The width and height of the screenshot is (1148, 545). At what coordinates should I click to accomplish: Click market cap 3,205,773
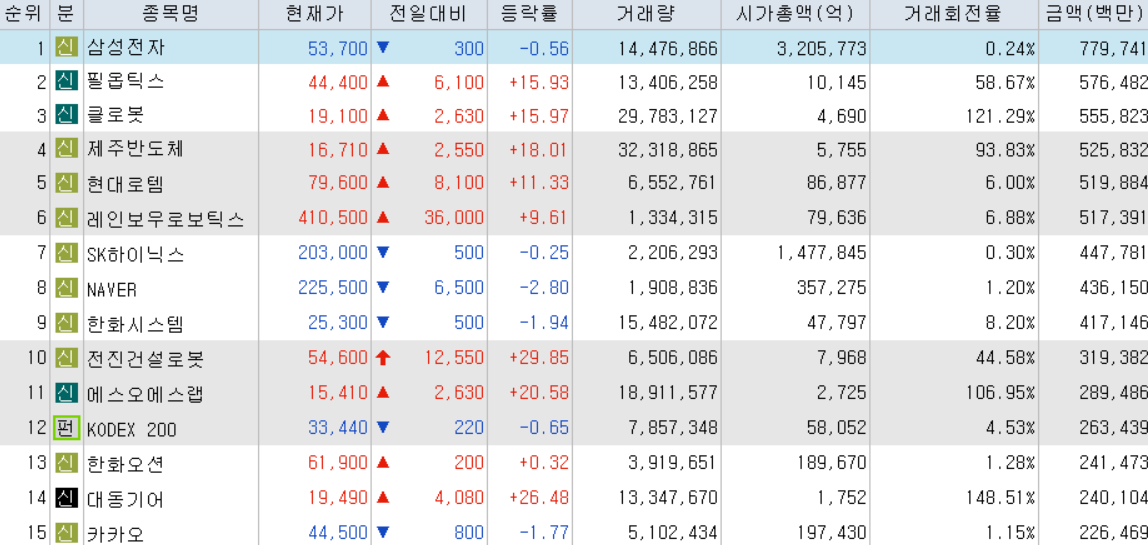coord(821,49)
